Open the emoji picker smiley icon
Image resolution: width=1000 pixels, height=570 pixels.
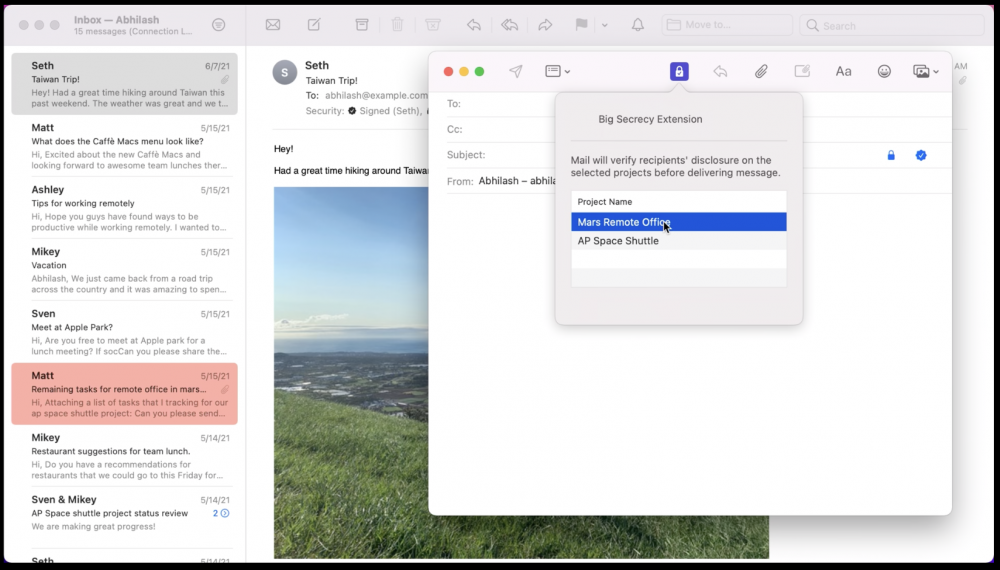884,71
